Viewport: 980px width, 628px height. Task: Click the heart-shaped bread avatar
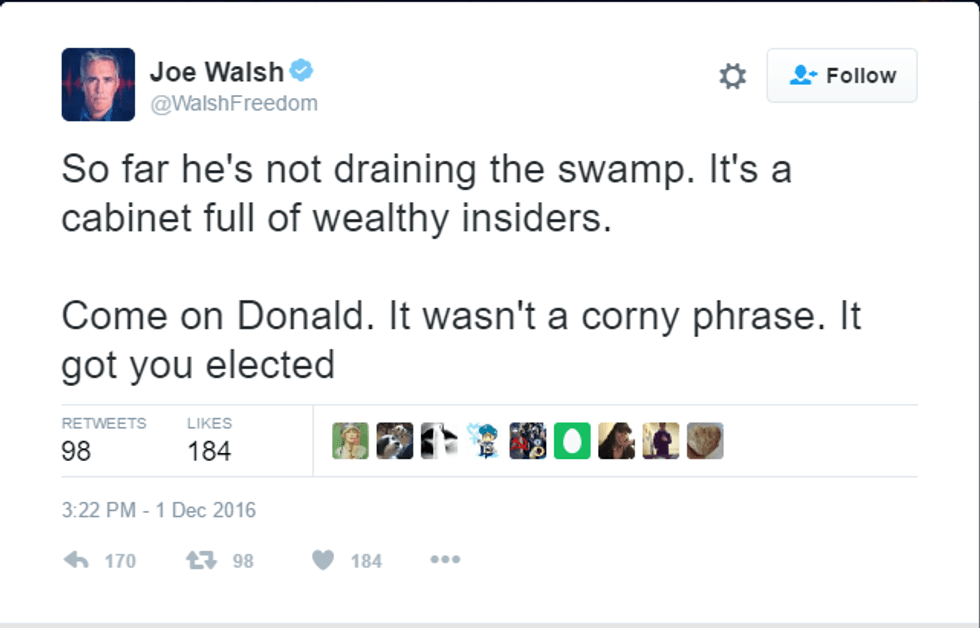[705, 441]
